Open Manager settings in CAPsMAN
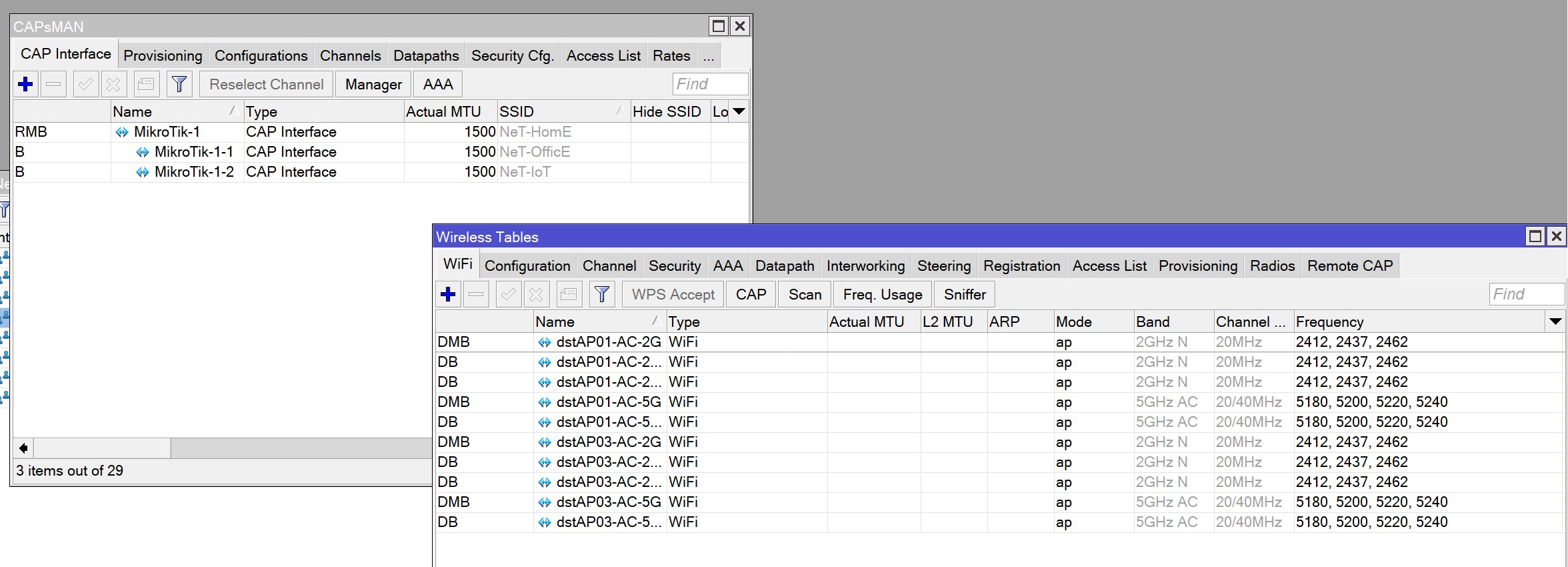 tap(373, 85)
